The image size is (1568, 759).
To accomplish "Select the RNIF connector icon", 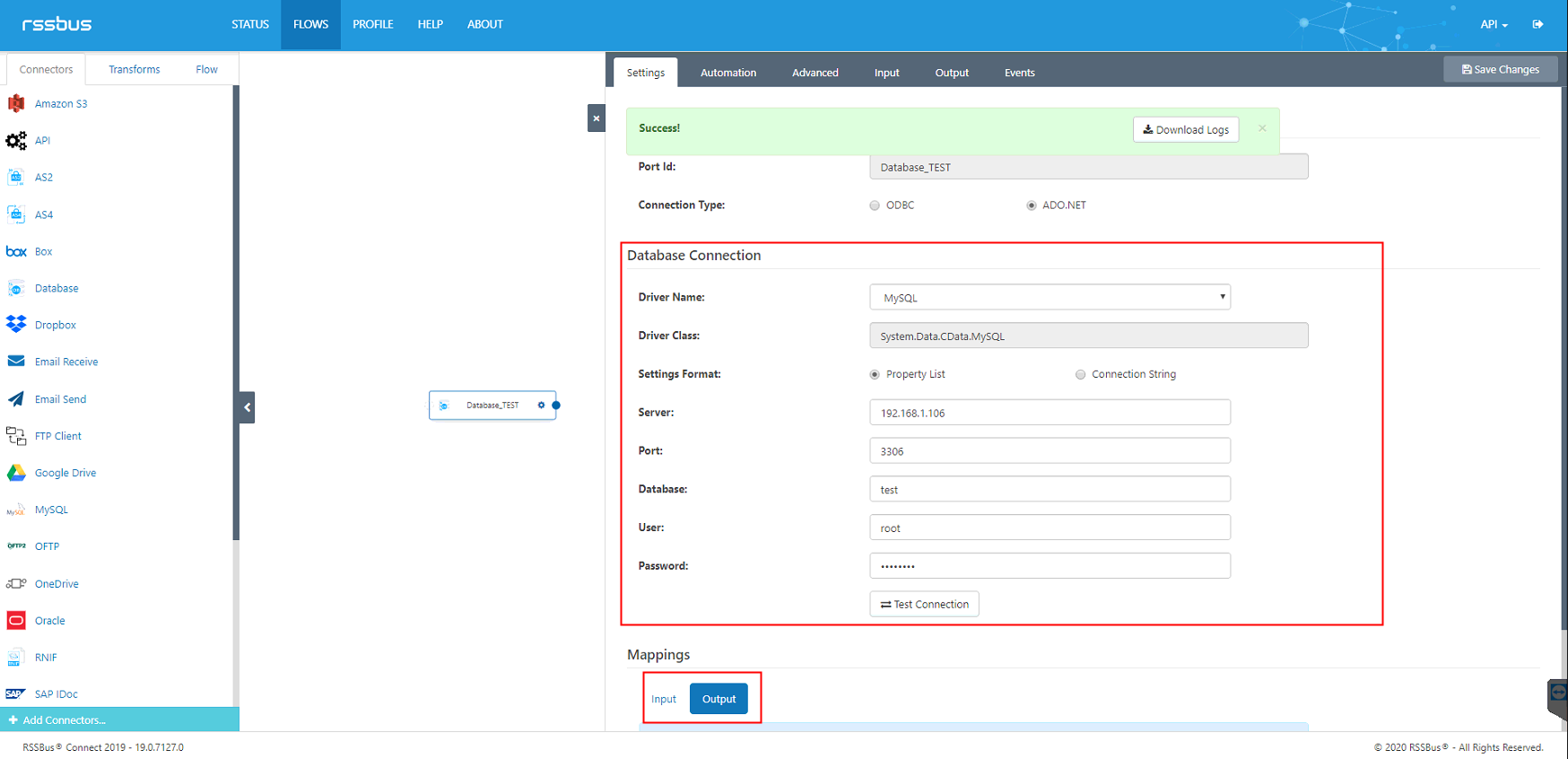I will [14, 658].
